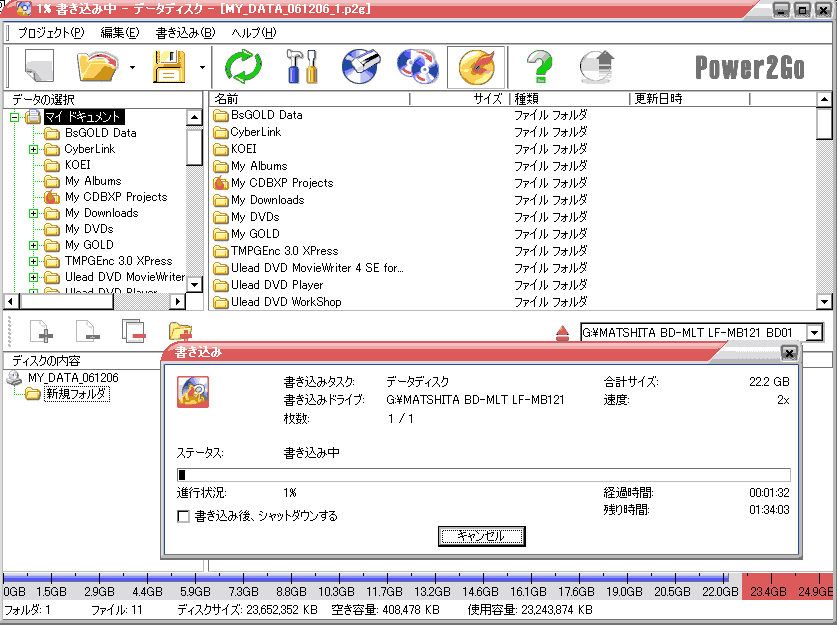Click the erase disc icon

tap(361, 66)
